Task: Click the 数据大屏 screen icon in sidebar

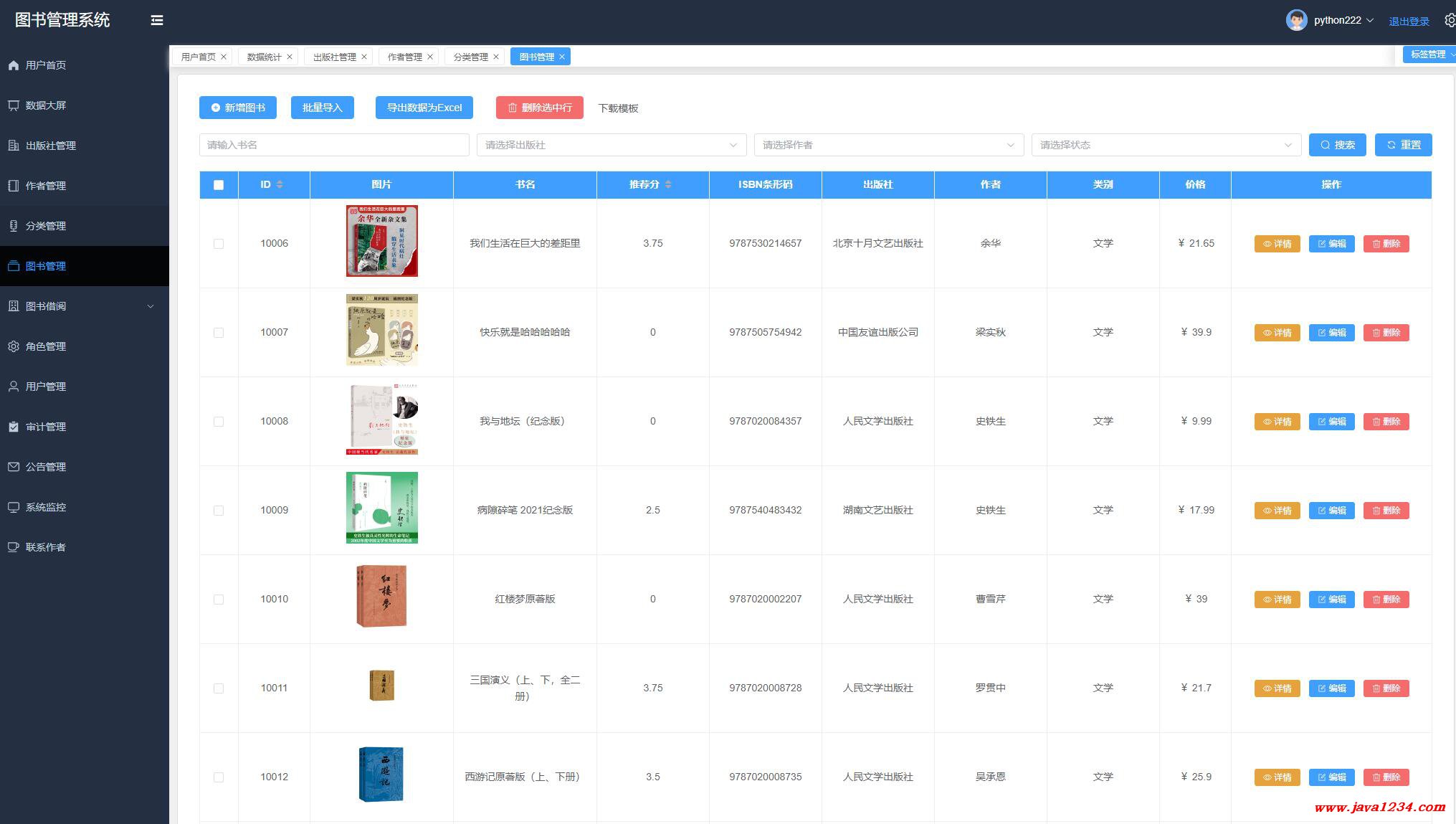Action: point(13,105)
